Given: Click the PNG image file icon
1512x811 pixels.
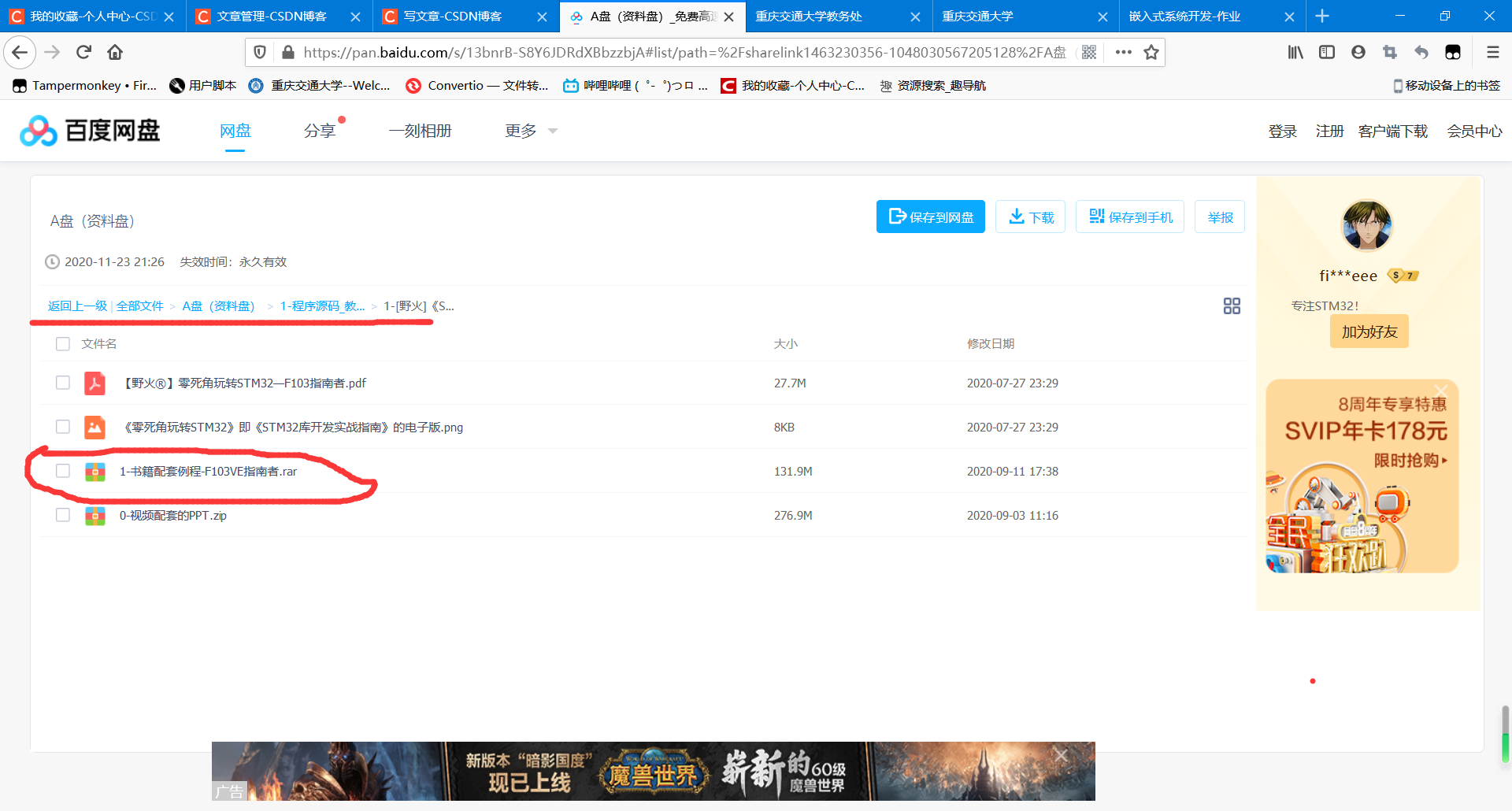Looking at the screenshot, I should pyautogui.click(x=94, y=427).
